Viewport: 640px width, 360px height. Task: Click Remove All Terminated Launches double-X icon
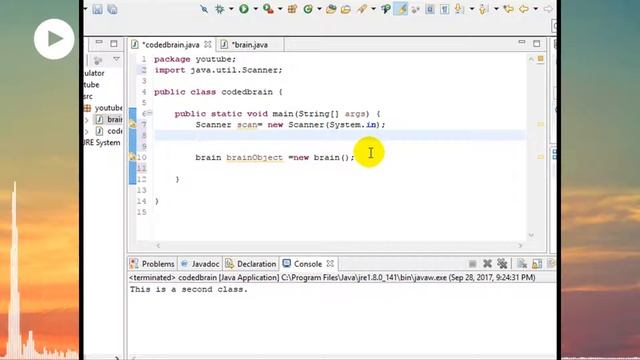502,264
